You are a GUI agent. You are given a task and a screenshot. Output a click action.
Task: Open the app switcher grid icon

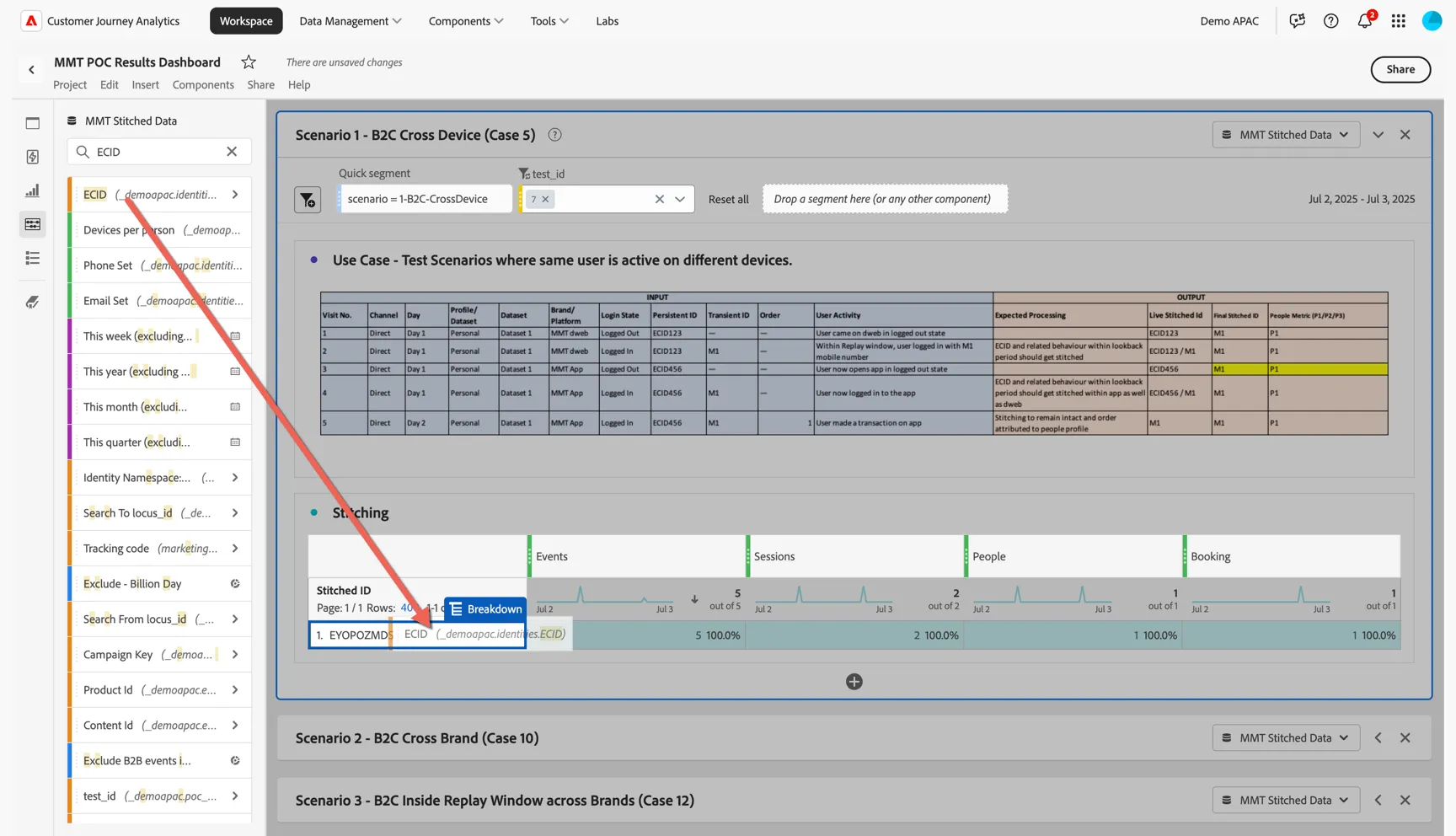coord(1399,21)
